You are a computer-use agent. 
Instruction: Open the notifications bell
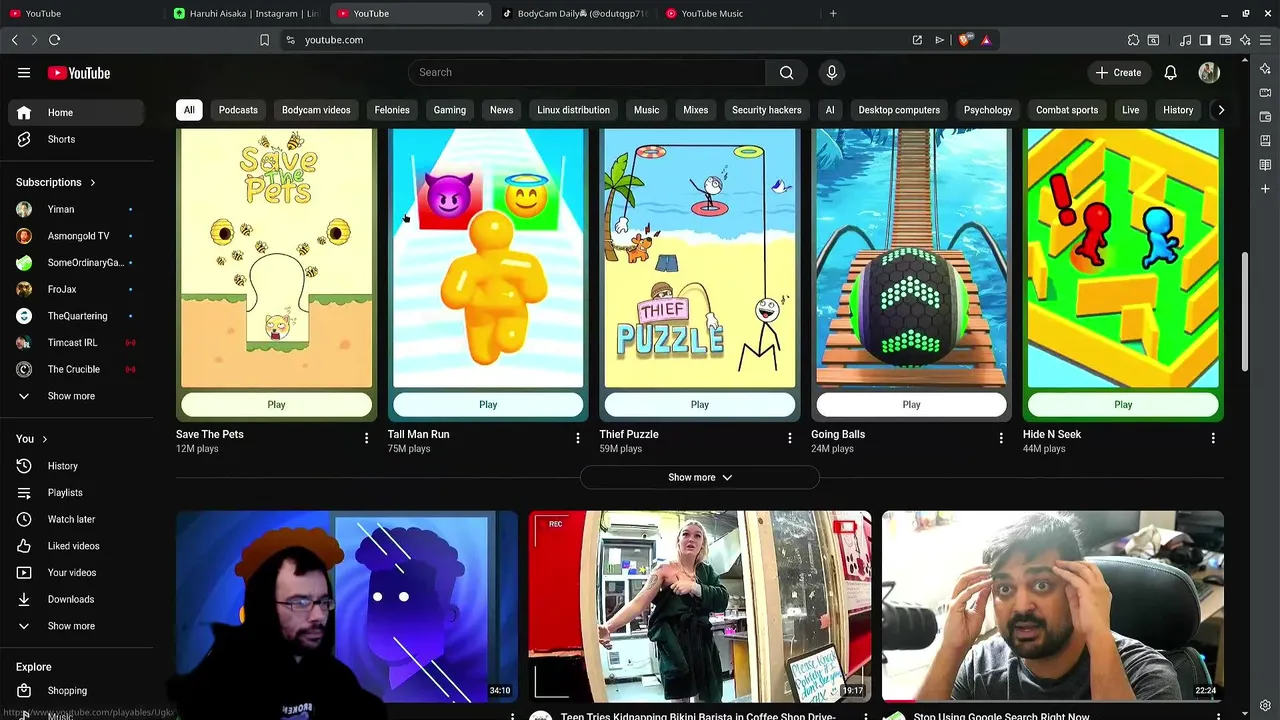pos(1171,72)
